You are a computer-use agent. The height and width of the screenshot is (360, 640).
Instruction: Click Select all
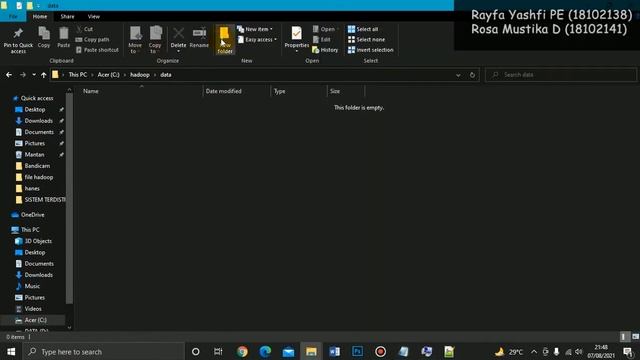(x=363, y=29)
